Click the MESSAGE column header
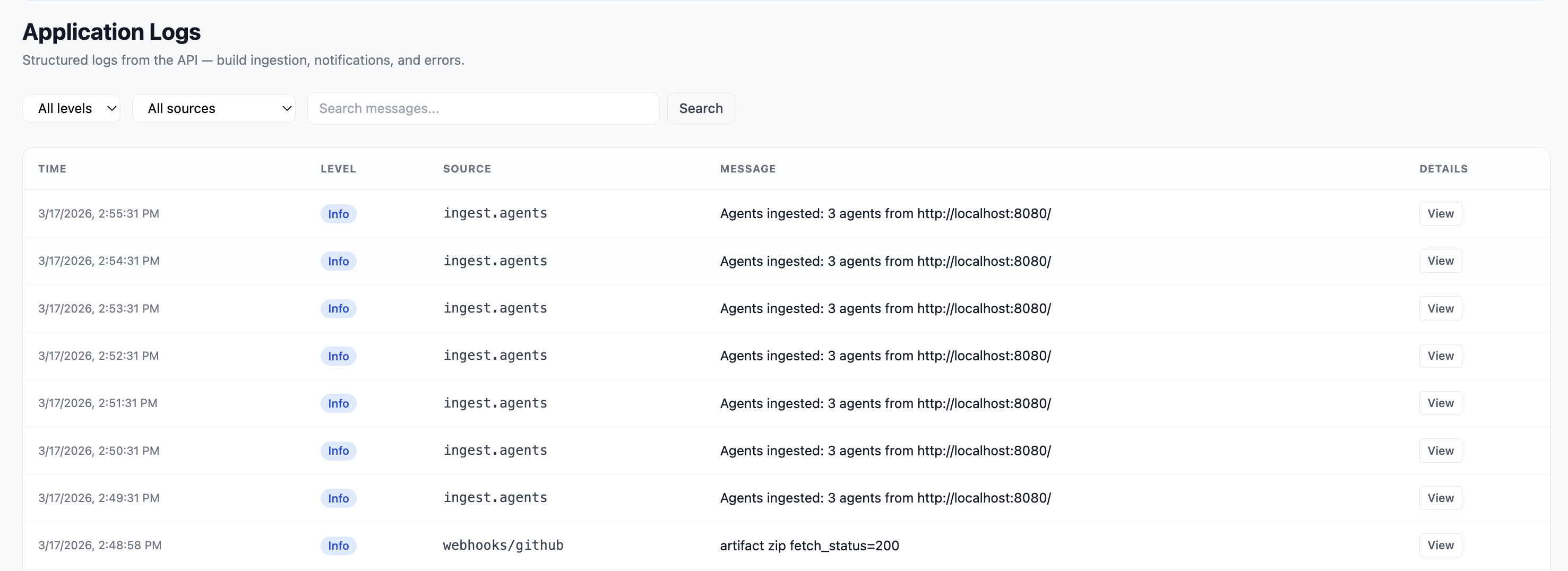This screenshot has height=571, width=1568. [747, 169]
